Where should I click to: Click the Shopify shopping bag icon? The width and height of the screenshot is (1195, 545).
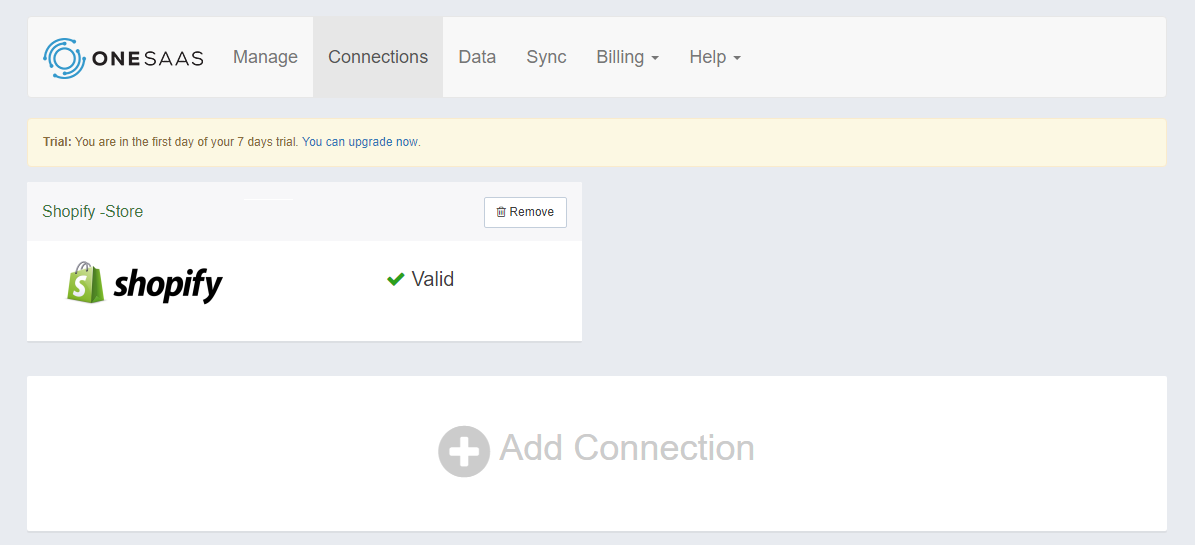85,283
